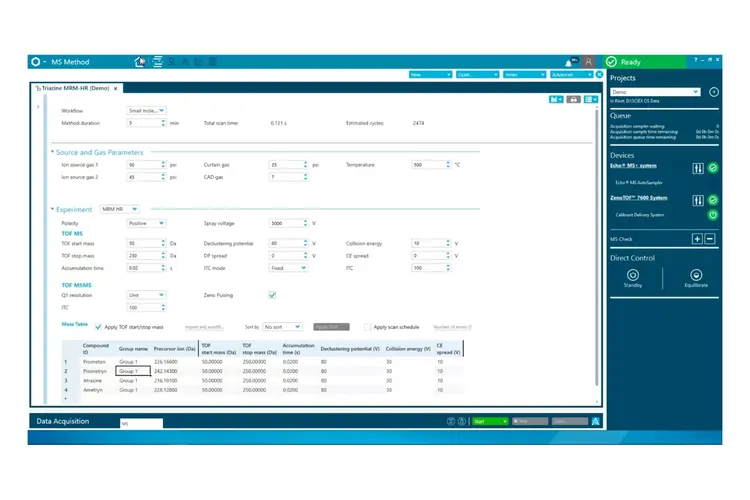The width and height of the screenshot is (750, 500).
Task: Click the add project plus icon
Action: click(713, 92)
